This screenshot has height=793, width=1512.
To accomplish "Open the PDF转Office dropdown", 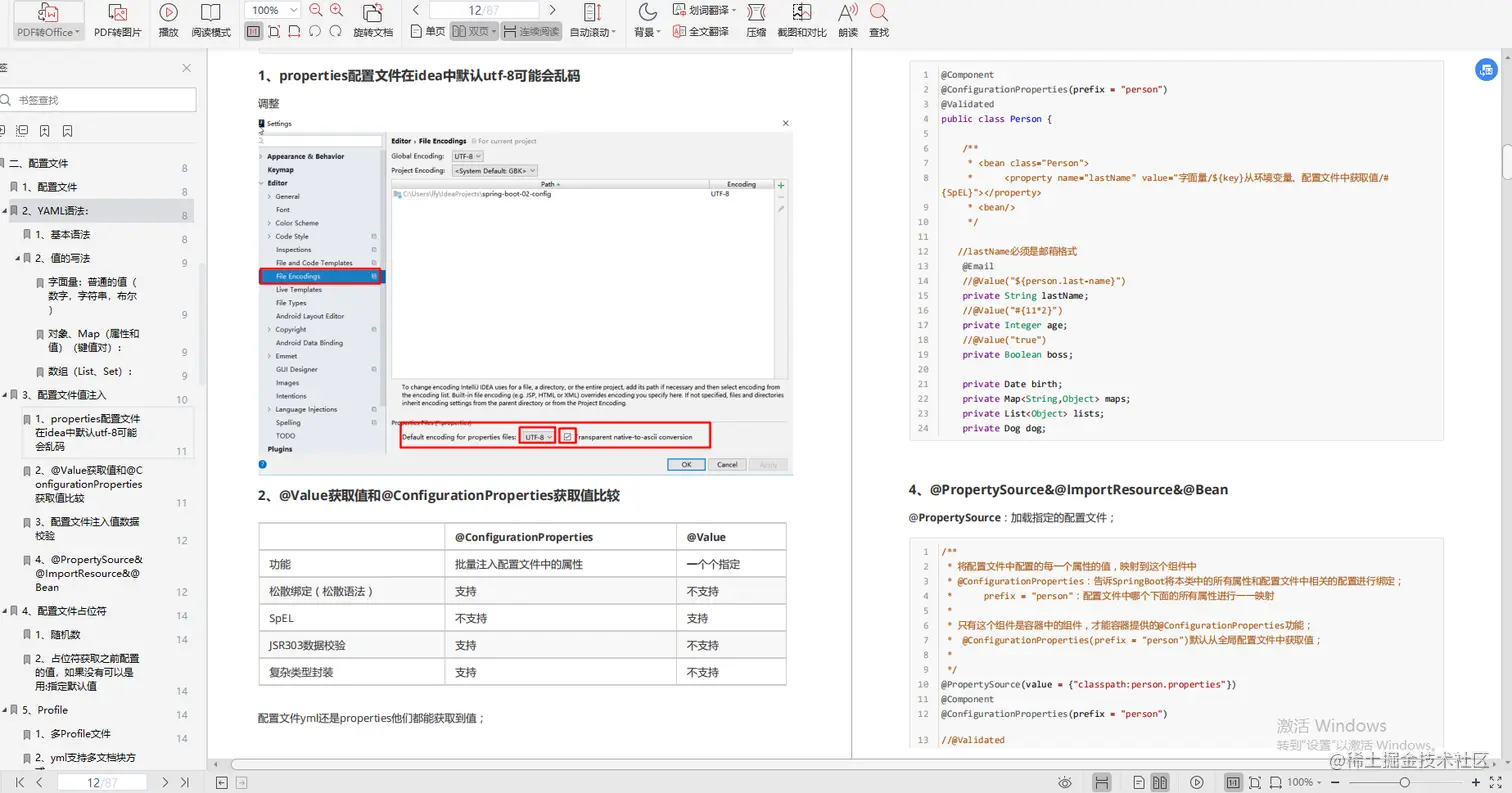I will pyautogui.click(x=47, y=21).
